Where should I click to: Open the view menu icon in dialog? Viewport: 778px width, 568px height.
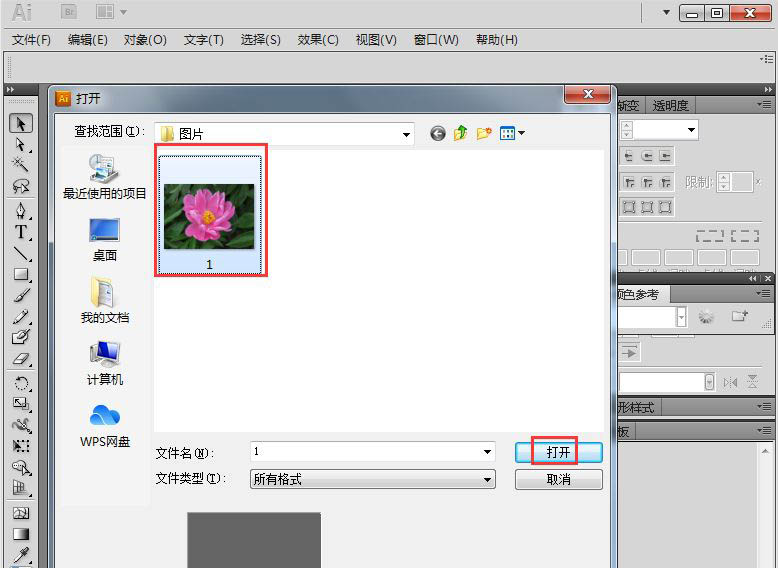(x=513, y=133)
